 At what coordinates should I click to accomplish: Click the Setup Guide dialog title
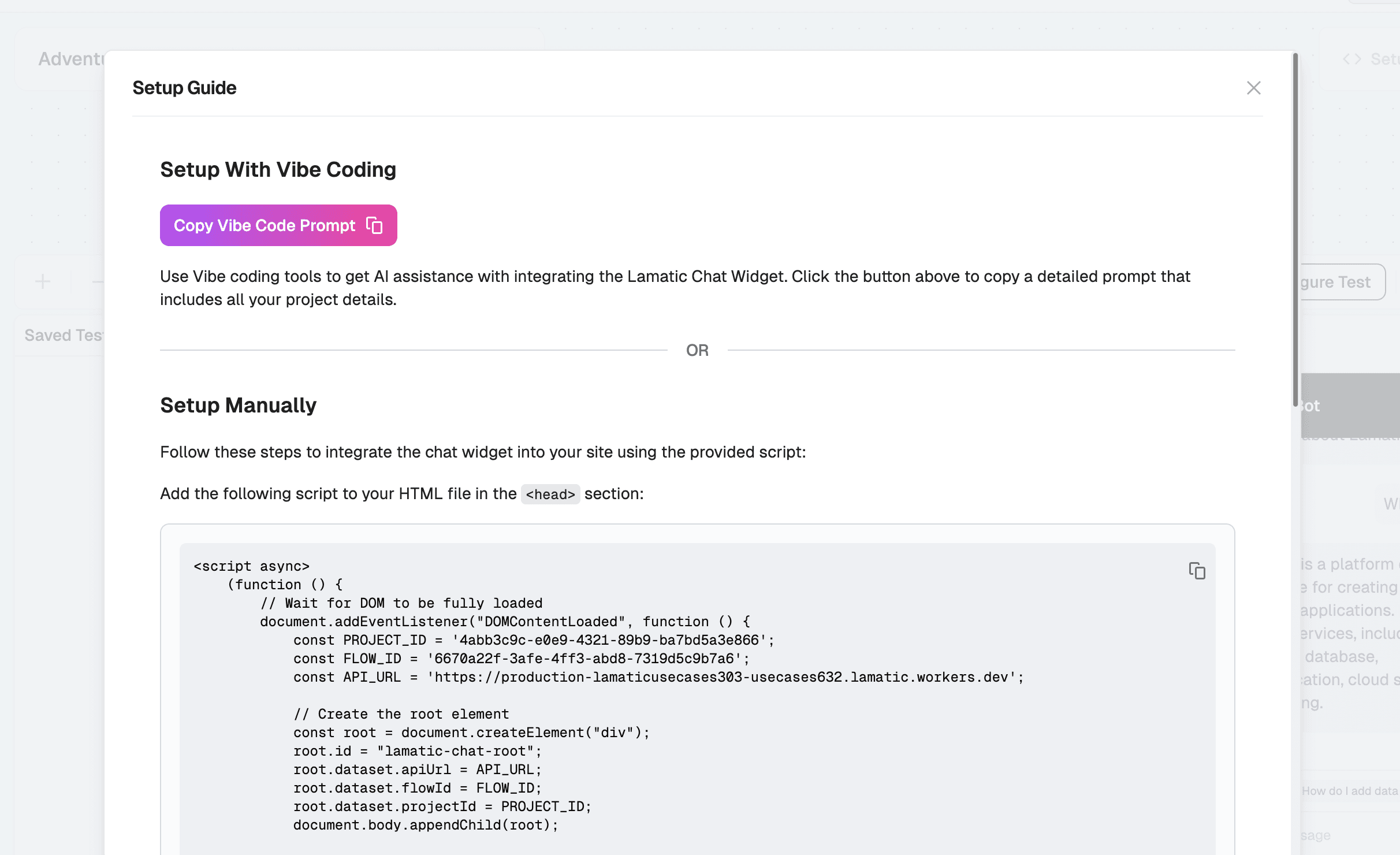click(184, 88)
